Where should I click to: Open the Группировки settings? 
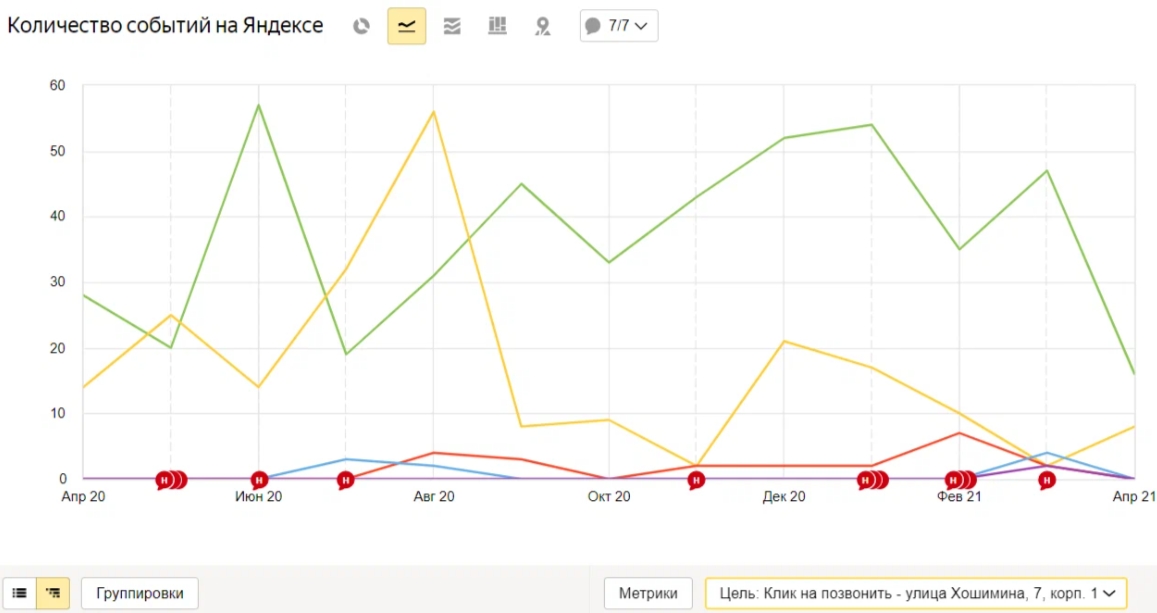(139, 593)
